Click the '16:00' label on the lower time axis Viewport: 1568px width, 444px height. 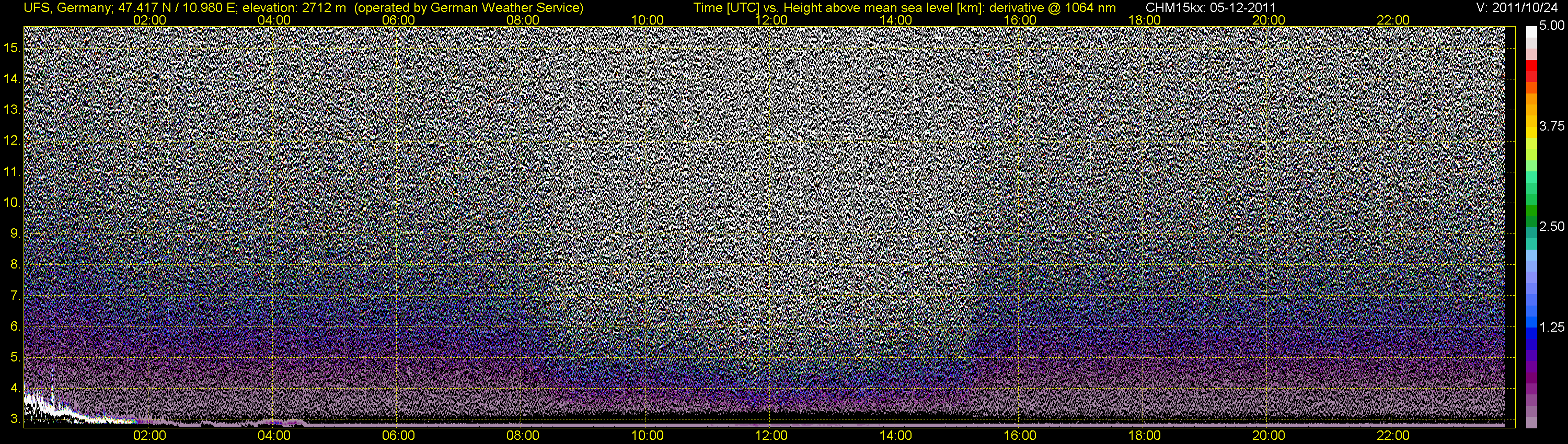(1020, 436)
